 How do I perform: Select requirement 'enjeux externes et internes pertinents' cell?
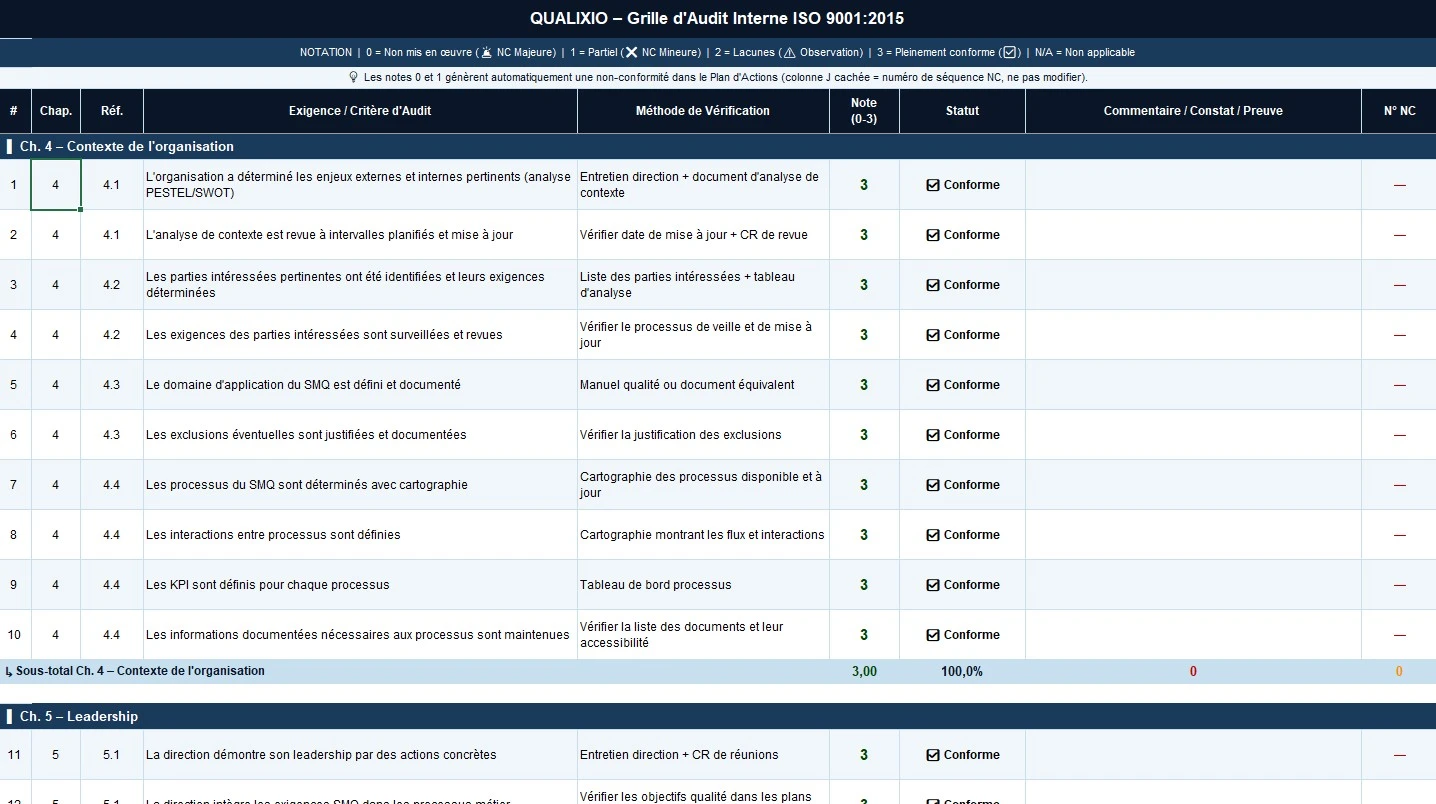[360, 185]
